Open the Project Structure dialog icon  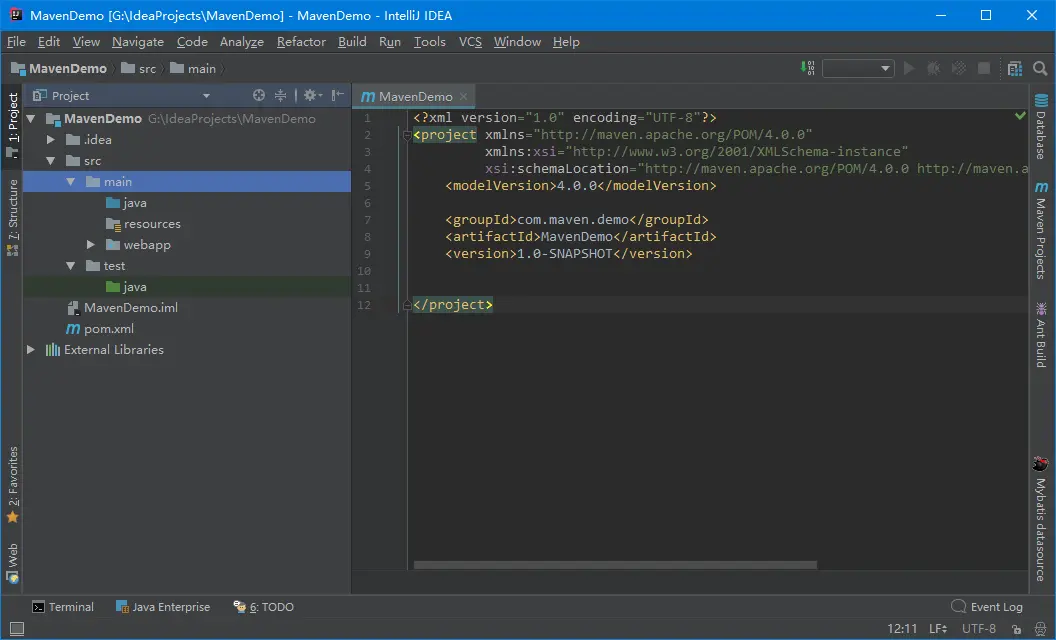coord(1015,68)
